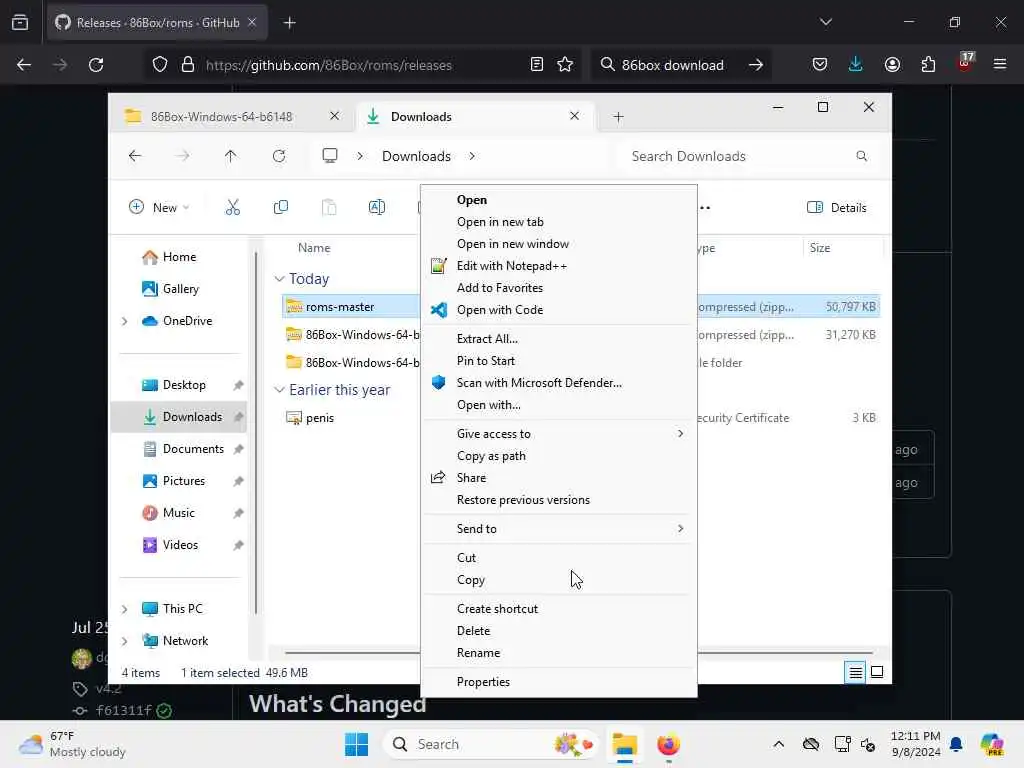Add a new File Explorer tab
The image size is (1024, 768).
click(618, 117)
